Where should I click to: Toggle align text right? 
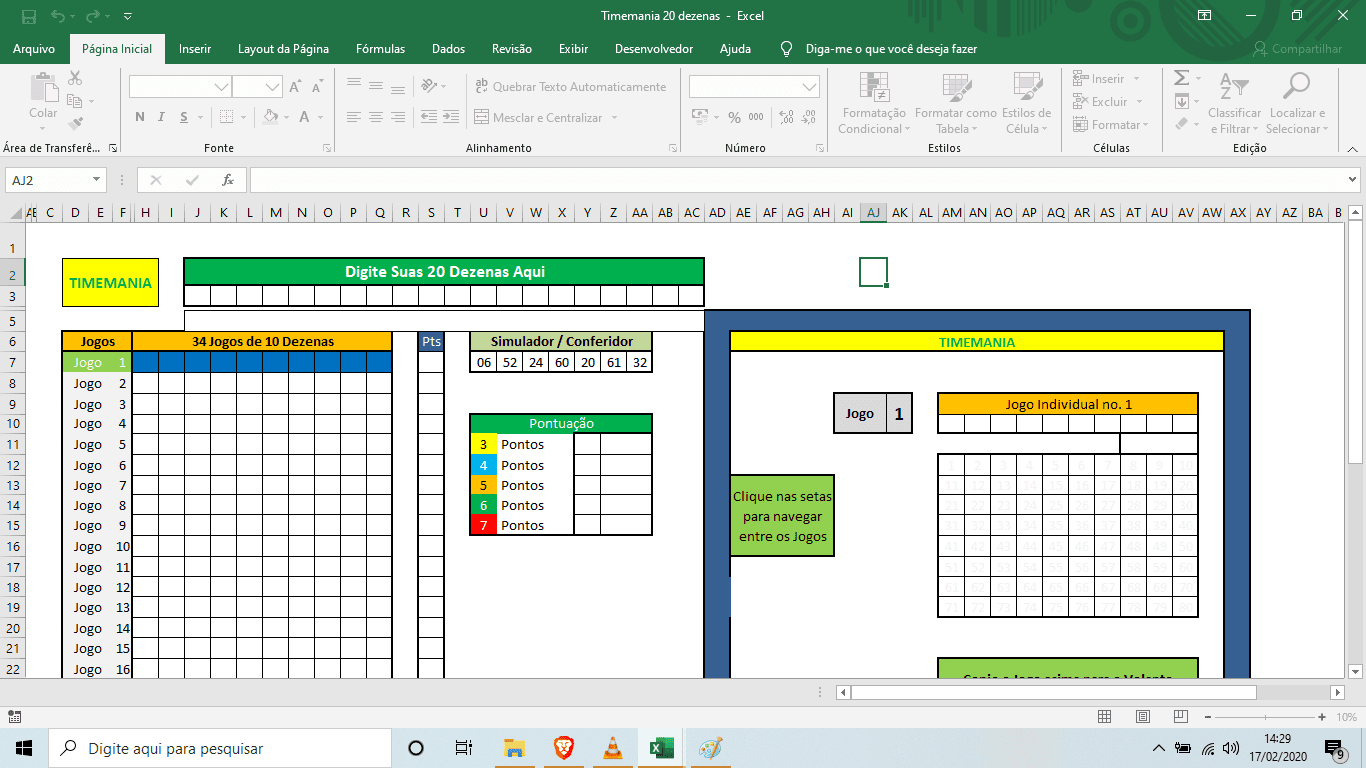point(399,117)
